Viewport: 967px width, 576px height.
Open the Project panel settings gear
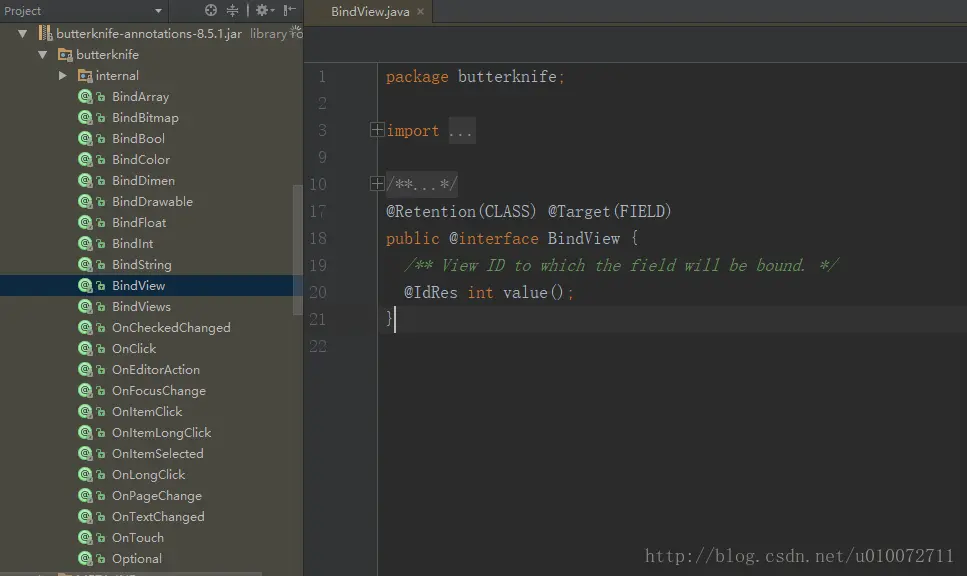click(x=265, y=10)
